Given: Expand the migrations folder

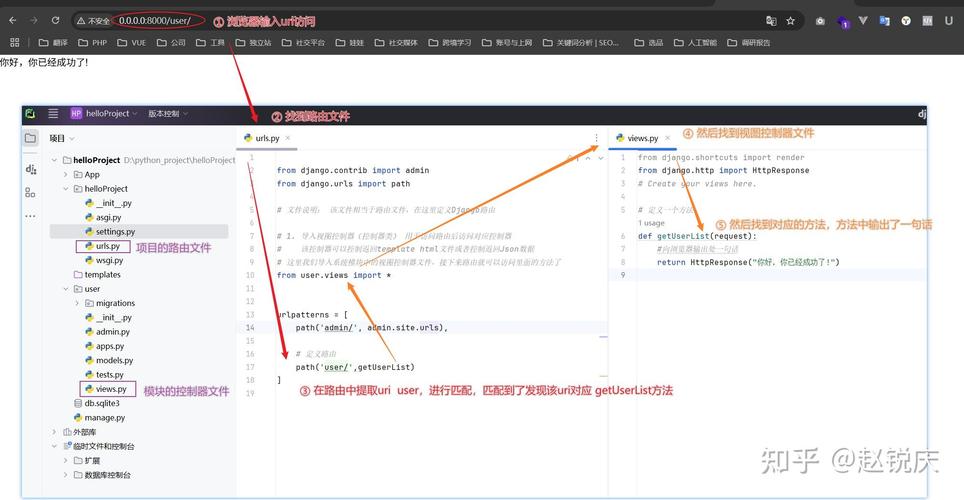Looking at the screenshot, I should click(77, 303).
